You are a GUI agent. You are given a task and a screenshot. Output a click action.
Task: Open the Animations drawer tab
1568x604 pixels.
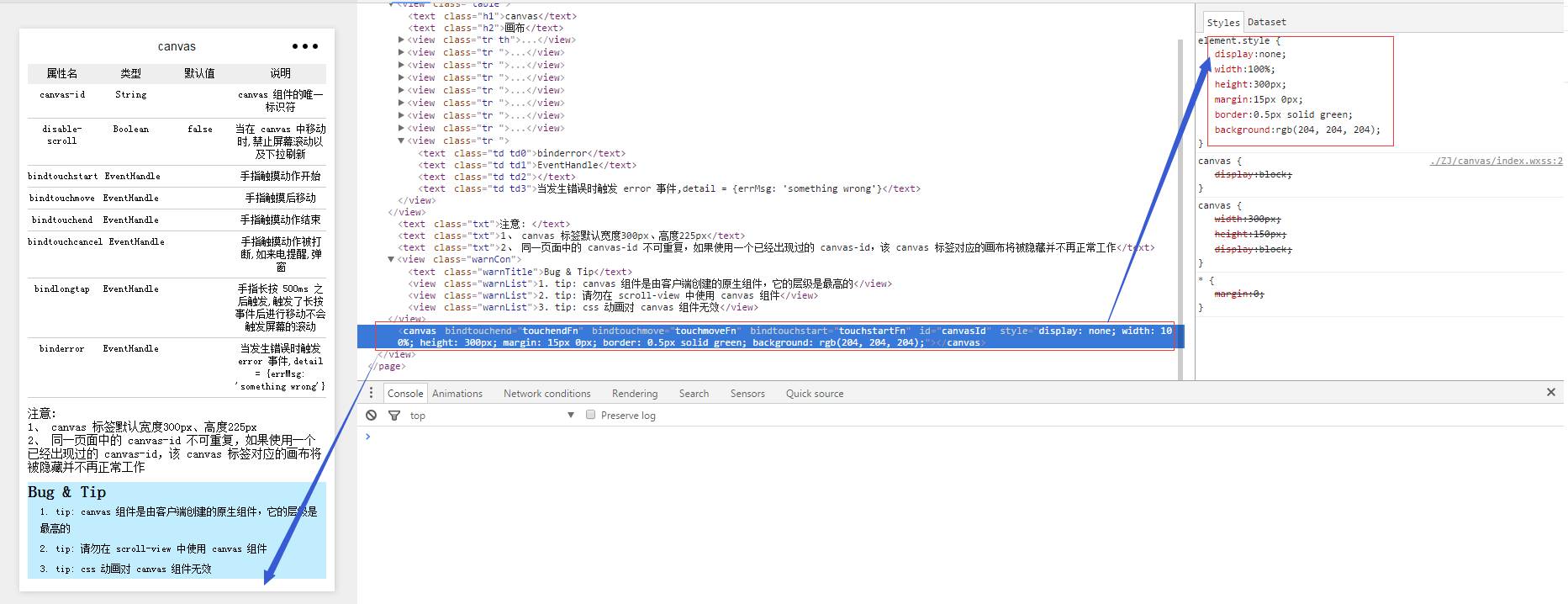tap(457, 393)
